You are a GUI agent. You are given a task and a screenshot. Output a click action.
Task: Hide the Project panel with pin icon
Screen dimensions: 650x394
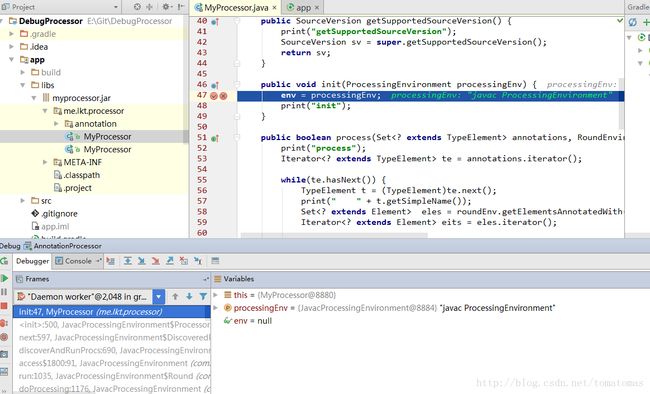pos(181,7)
